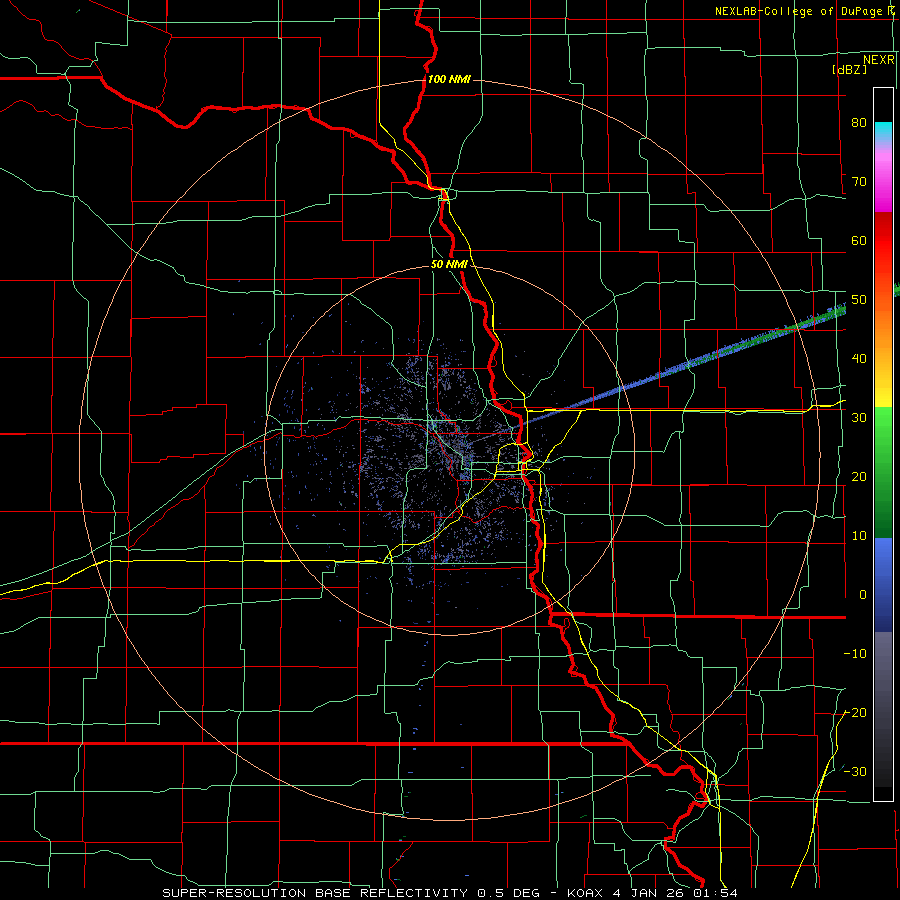This screenshot has height=900, width=900.
Task: Click the -30 value on dBZ scale
Action: (855, 773)
